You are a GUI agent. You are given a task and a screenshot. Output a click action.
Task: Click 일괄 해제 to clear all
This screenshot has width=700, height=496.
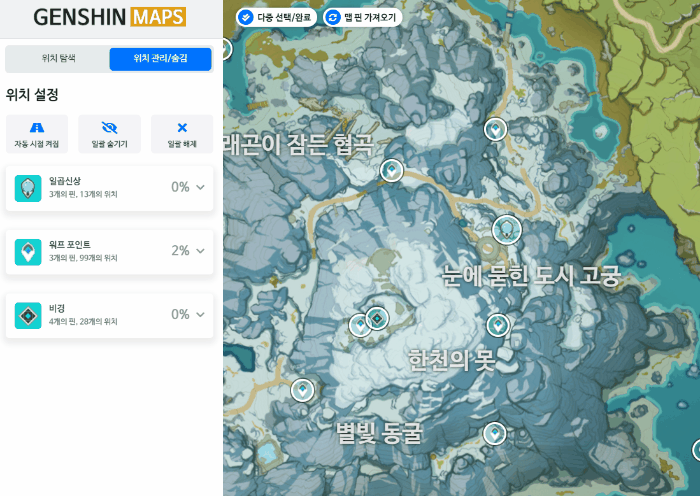point(182,134)
